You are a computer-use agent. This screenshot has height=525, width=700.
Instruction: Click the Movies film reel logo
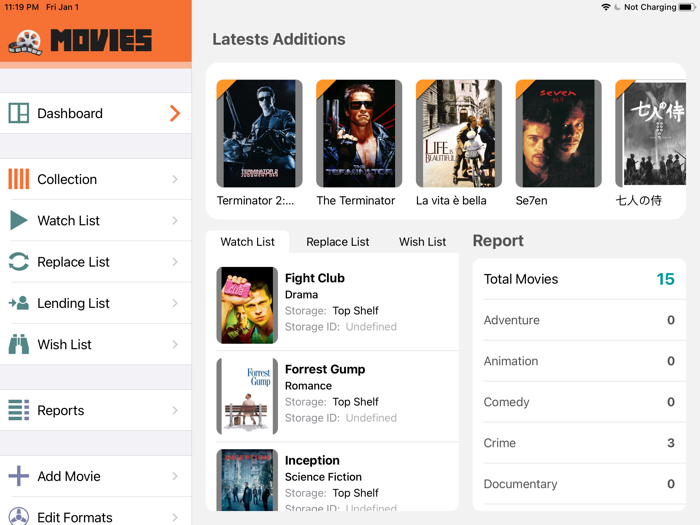(x=26, y=42)
